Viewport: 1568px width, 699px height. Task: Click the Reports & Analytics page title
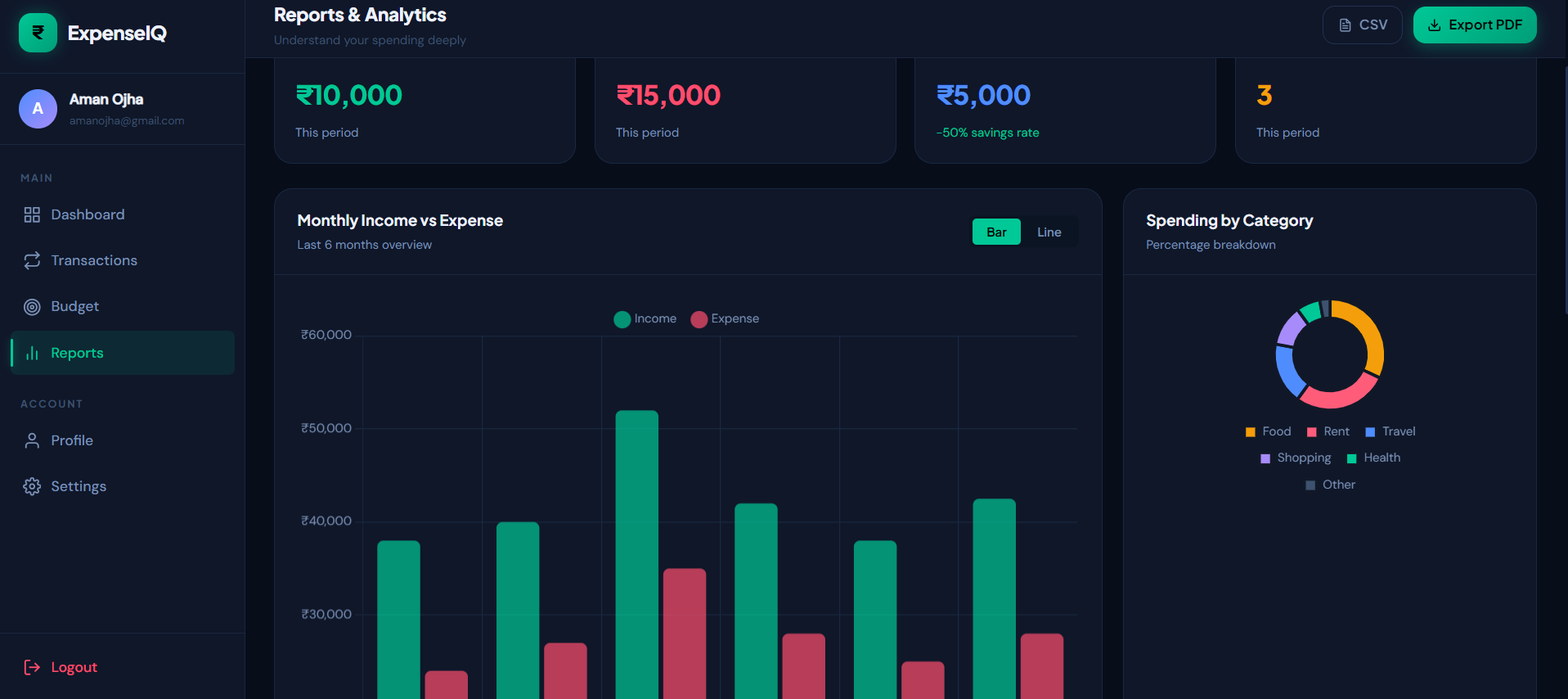point(360,15)
